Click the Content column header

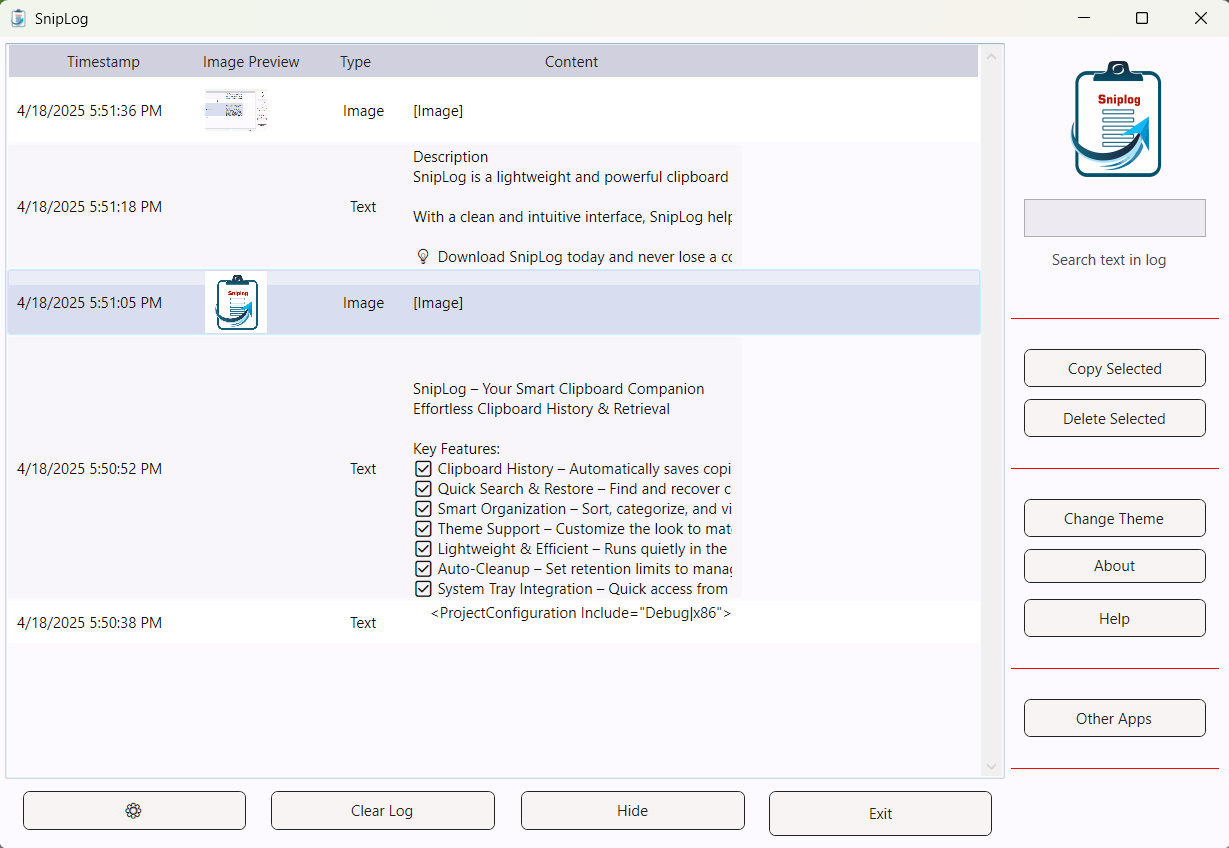(571, 62)
